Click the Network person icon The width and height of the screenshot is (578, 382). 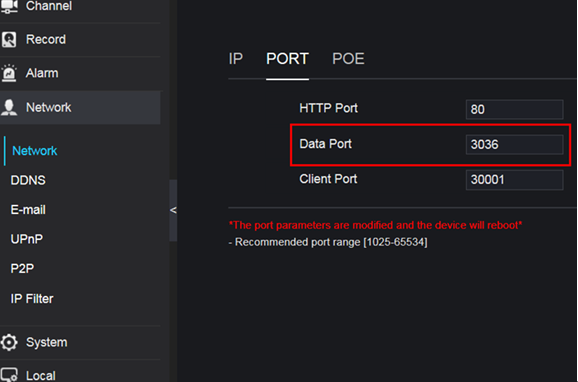coord(9,107)
